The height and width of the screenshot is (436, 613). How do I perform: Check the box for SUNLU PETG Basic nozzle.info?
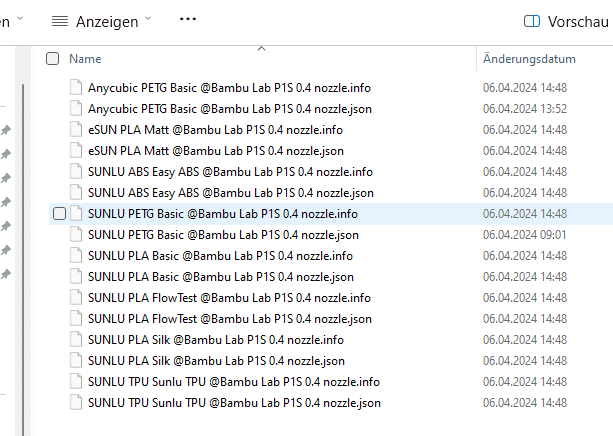[59, 214]
